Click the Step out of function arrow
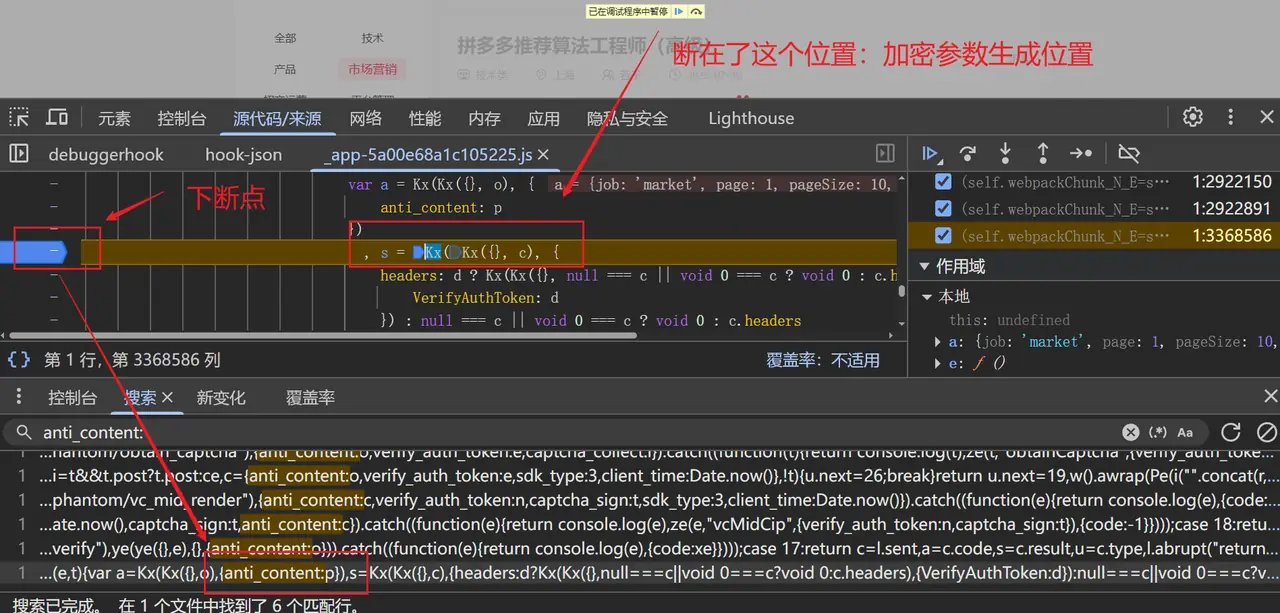This screenshot has width=1280, height=613. [x=1042, y=153]
